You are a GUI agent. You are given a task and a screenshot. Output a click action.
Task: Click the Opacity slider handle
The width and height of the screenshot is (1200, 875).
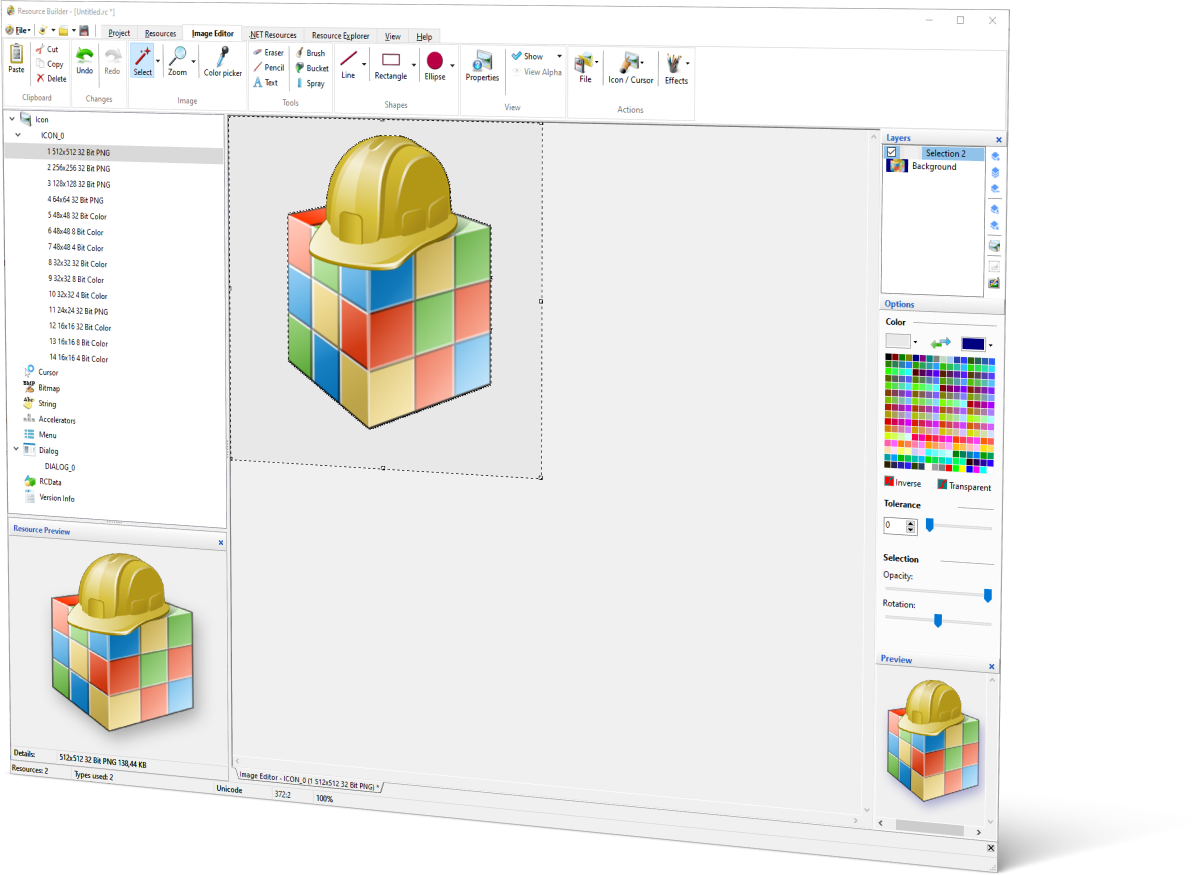click(x=988, y=595)
